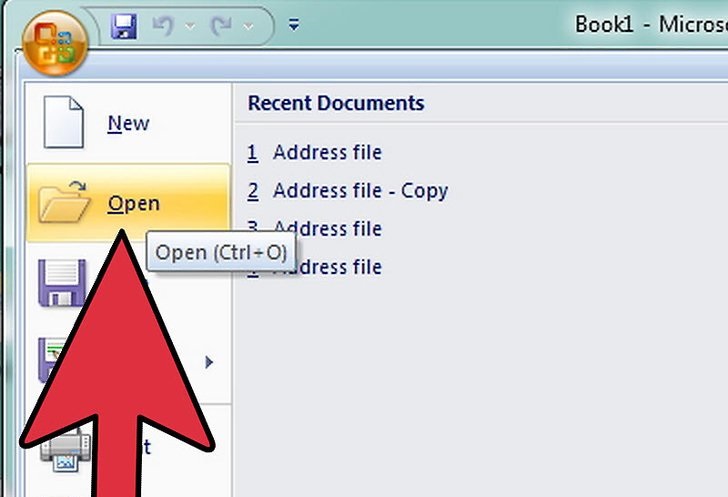Click the yellow folder icon for Open
This screenshot has width=728, height=497.
[x=64, y=202]
